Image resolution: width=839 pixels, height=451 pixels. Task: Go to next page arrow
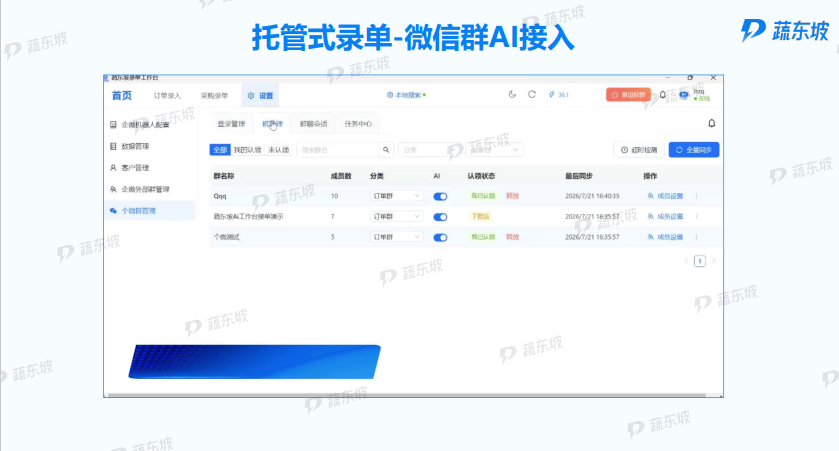tap(713, 261)
